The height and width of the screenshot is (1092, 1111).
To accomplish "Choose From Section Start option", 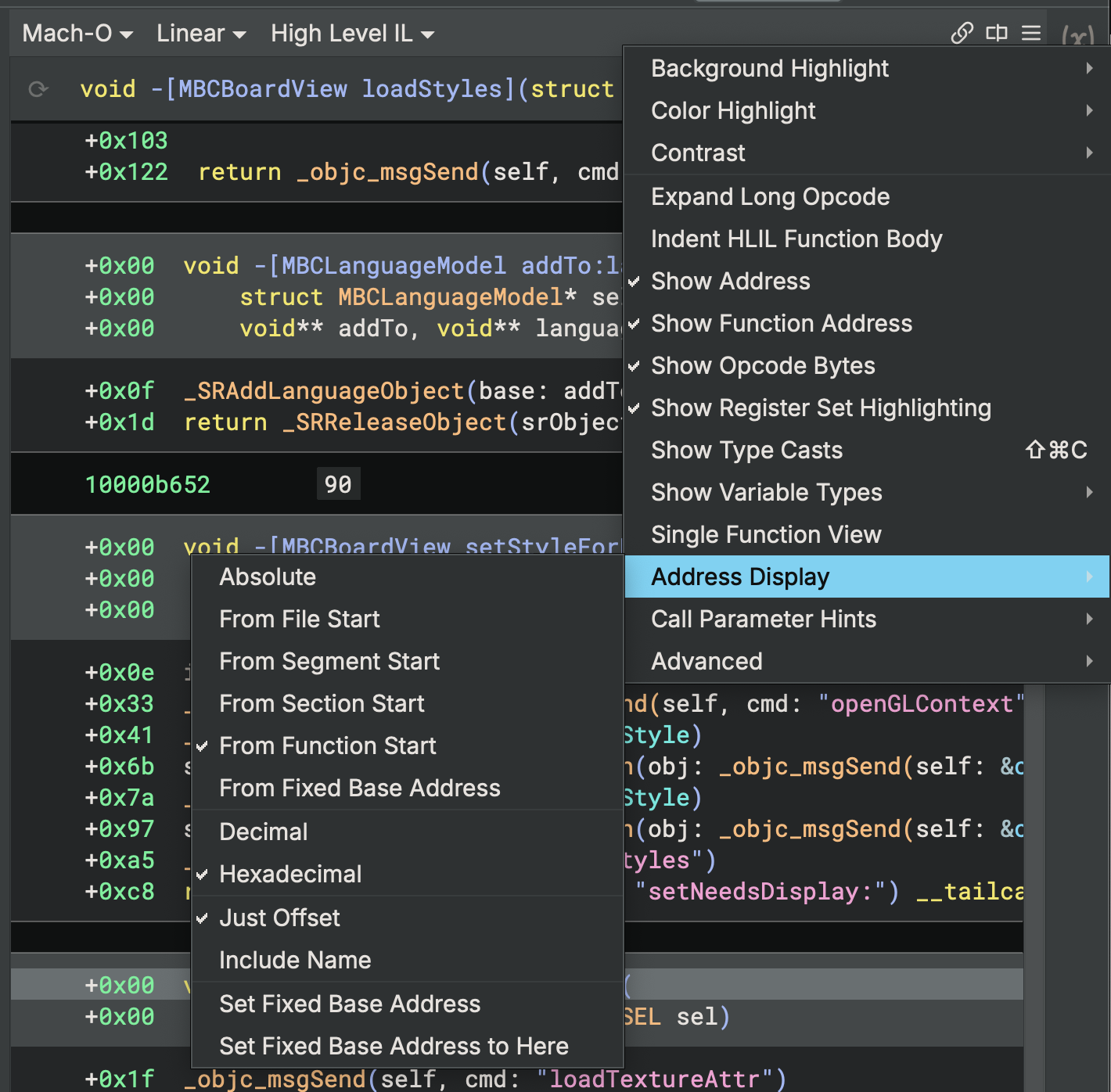I will (408, 704).
